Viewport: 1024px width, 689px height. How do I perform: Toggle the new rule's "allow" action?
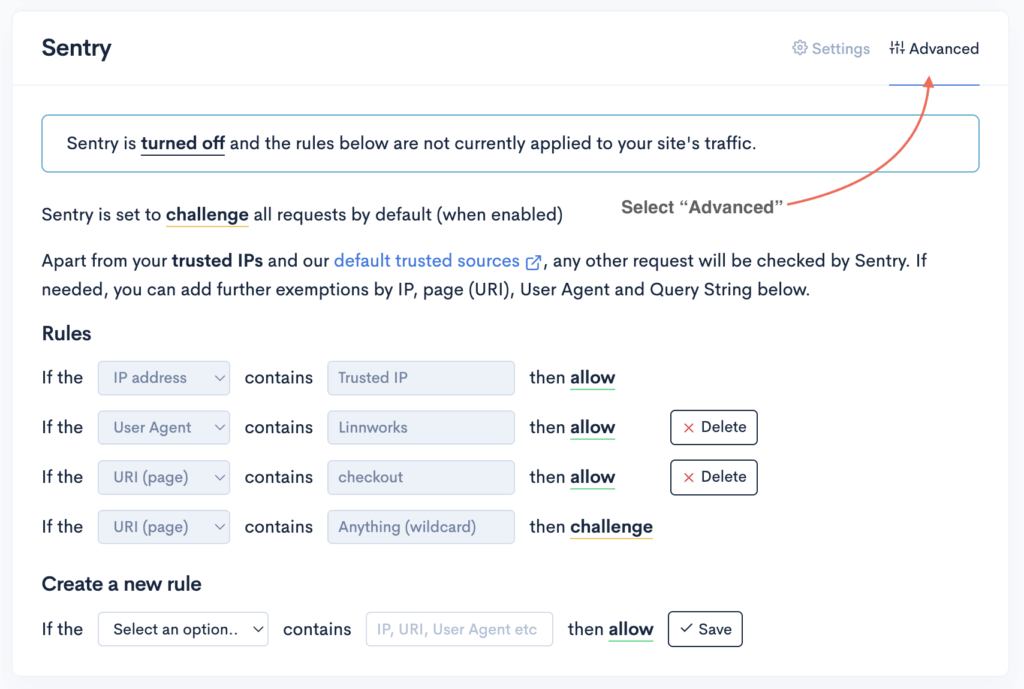631,630
